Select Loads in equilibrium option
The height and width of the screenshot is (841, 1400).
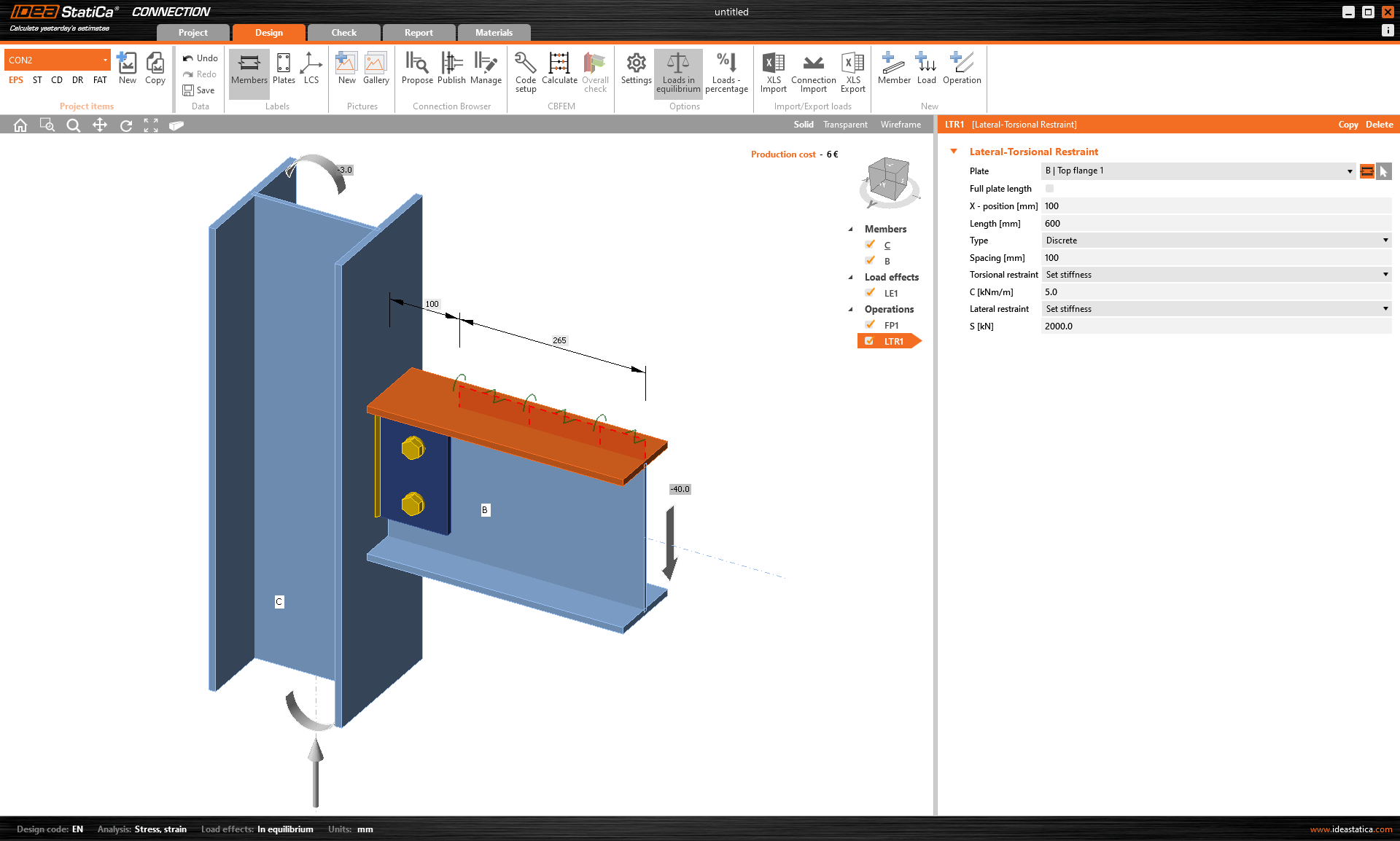pos(677,71)
